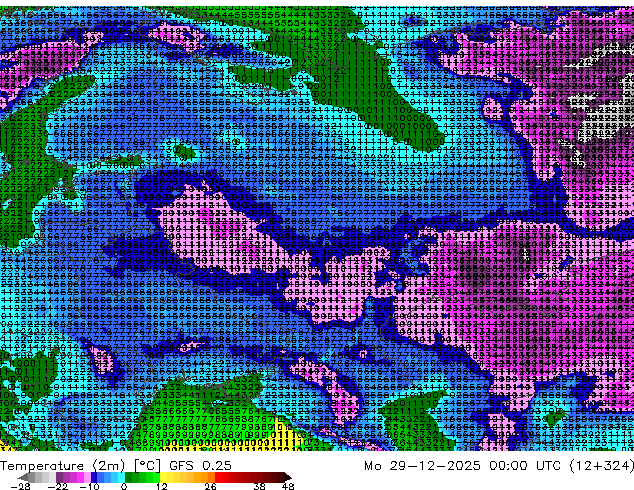Click the '-22' legend label
This screenshot has height=490, width=634.
click(x=57, y=486)
